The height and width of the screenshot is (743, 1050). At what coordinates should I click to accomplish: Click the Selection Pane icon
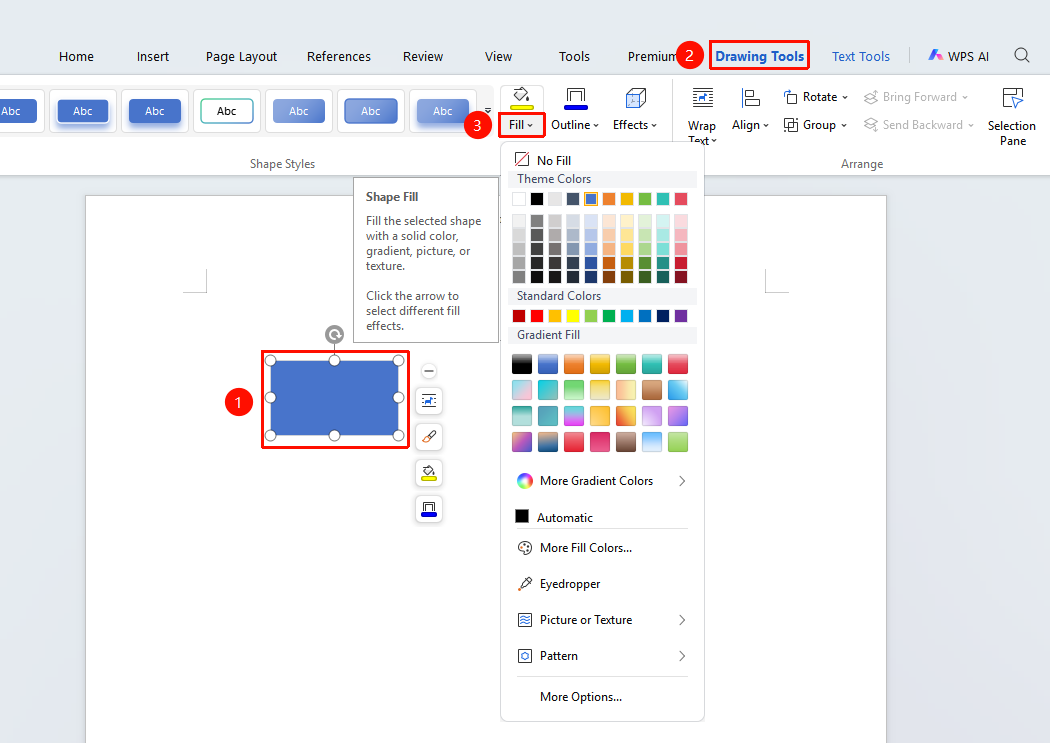tap(1012, 98)
